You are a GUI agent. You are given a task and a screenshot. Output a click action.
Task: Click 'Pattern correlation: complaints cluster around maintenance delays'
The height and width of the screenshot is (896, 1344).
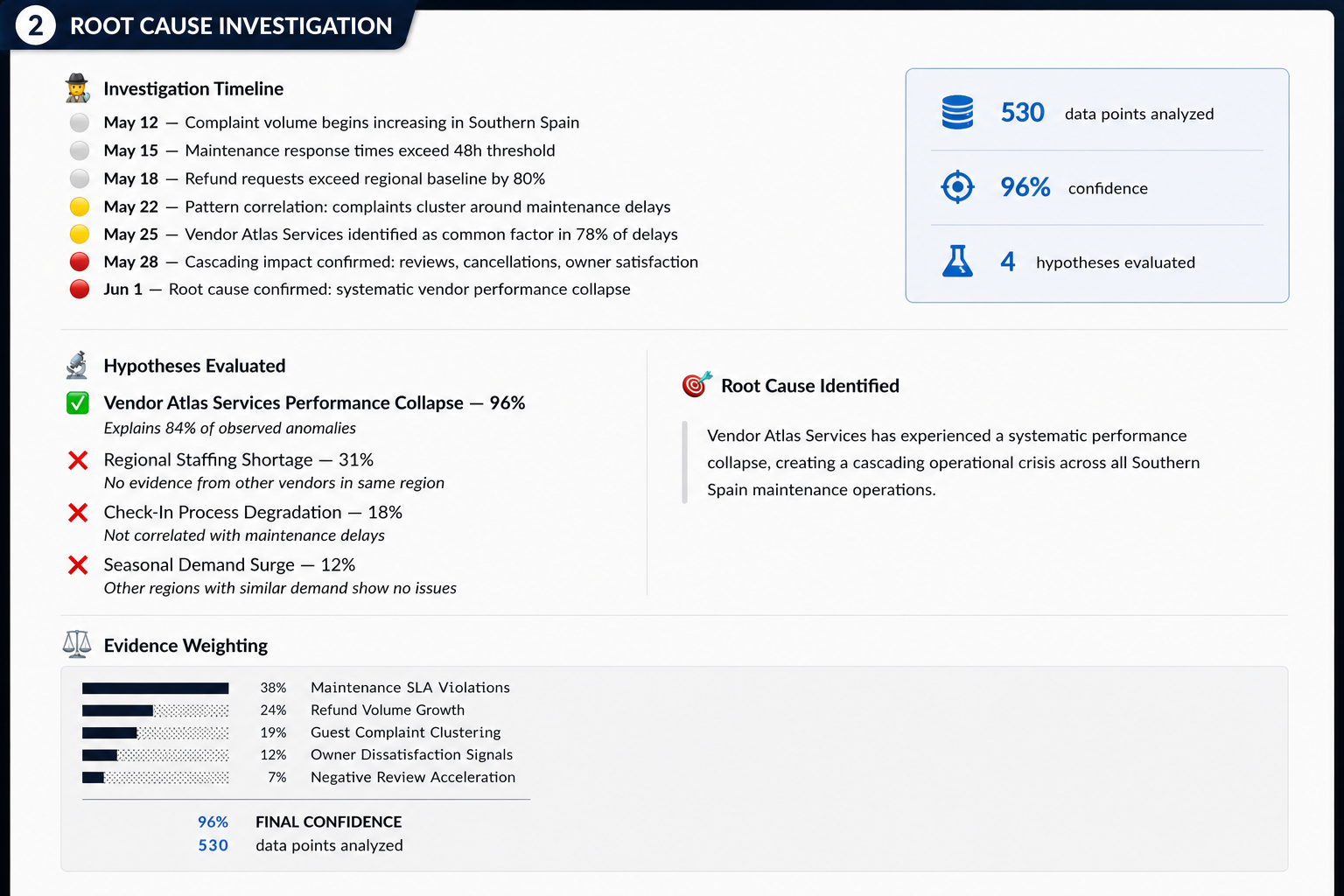point(428,206)
